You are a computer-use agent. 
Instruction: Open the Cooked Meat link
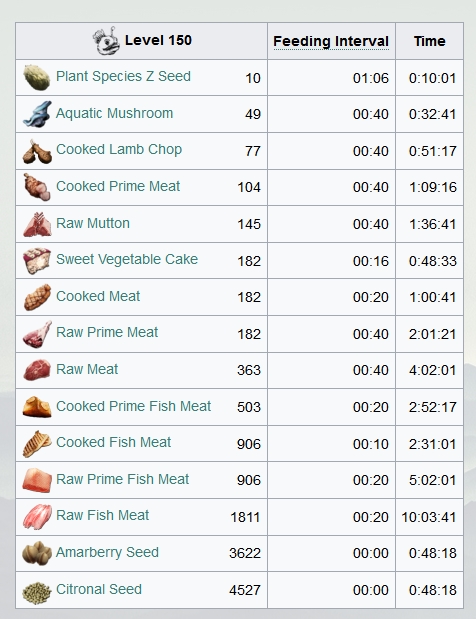[98, 296]
